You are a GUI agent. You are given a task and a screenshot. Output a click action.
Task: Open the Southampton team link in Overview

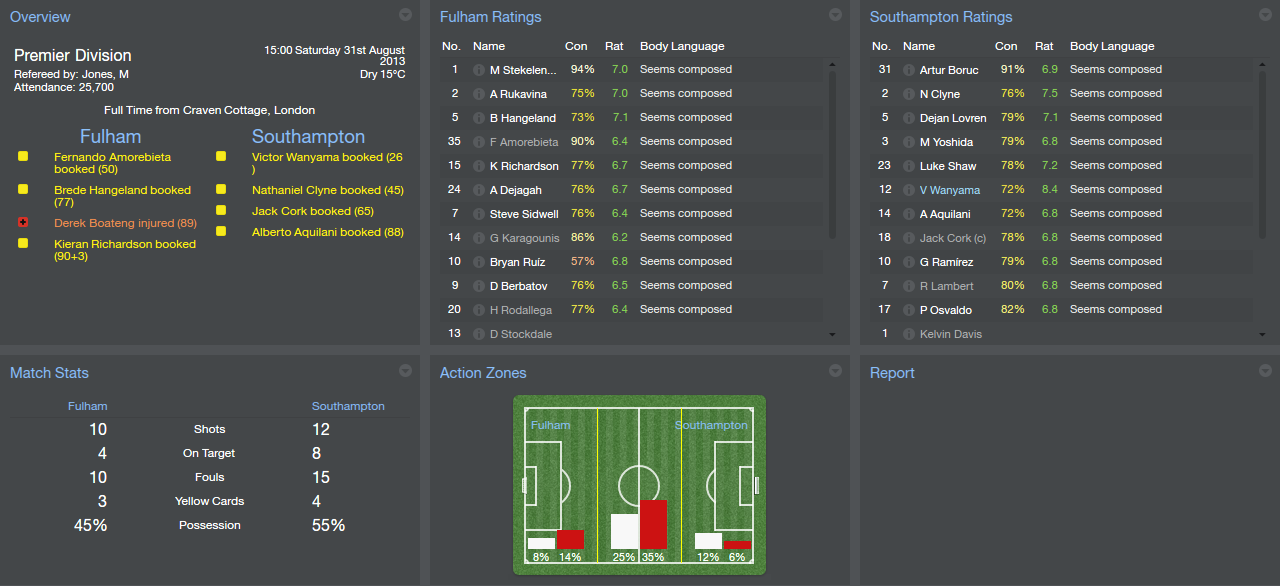click(308, 137)
